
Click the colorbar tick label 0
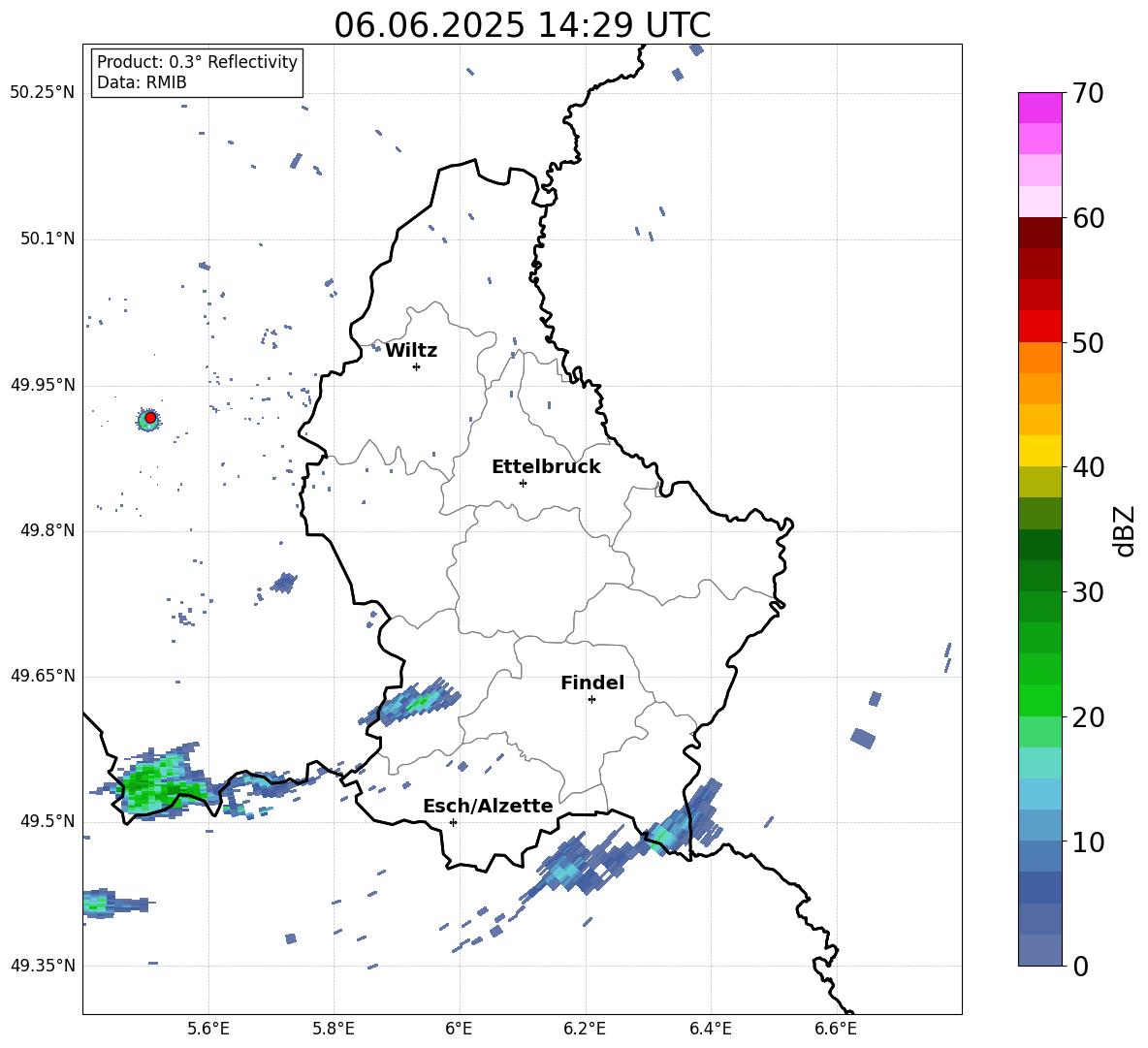click(1080, 966)
